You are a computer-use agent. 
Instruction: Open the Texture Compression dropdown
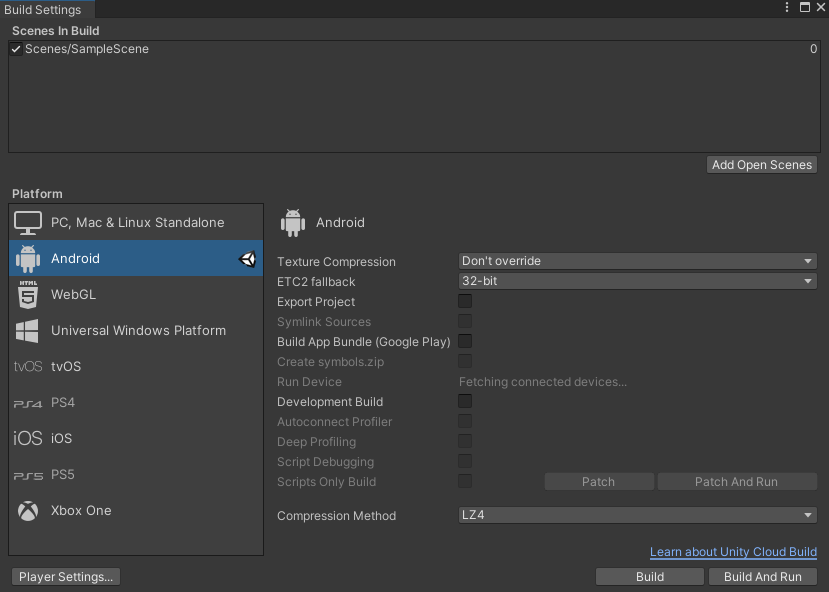click(637, 261)
